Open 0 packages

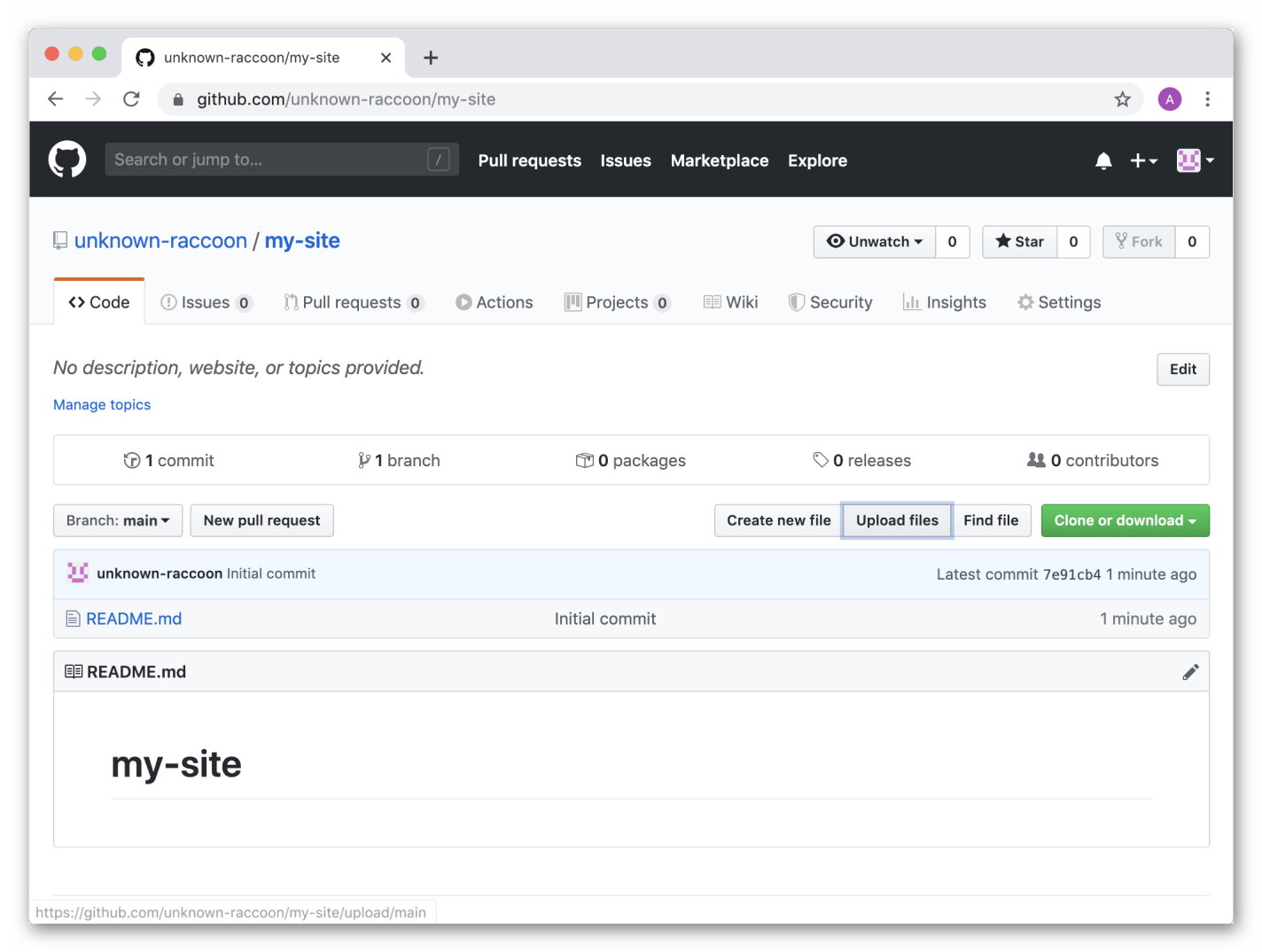coord(631,460)
